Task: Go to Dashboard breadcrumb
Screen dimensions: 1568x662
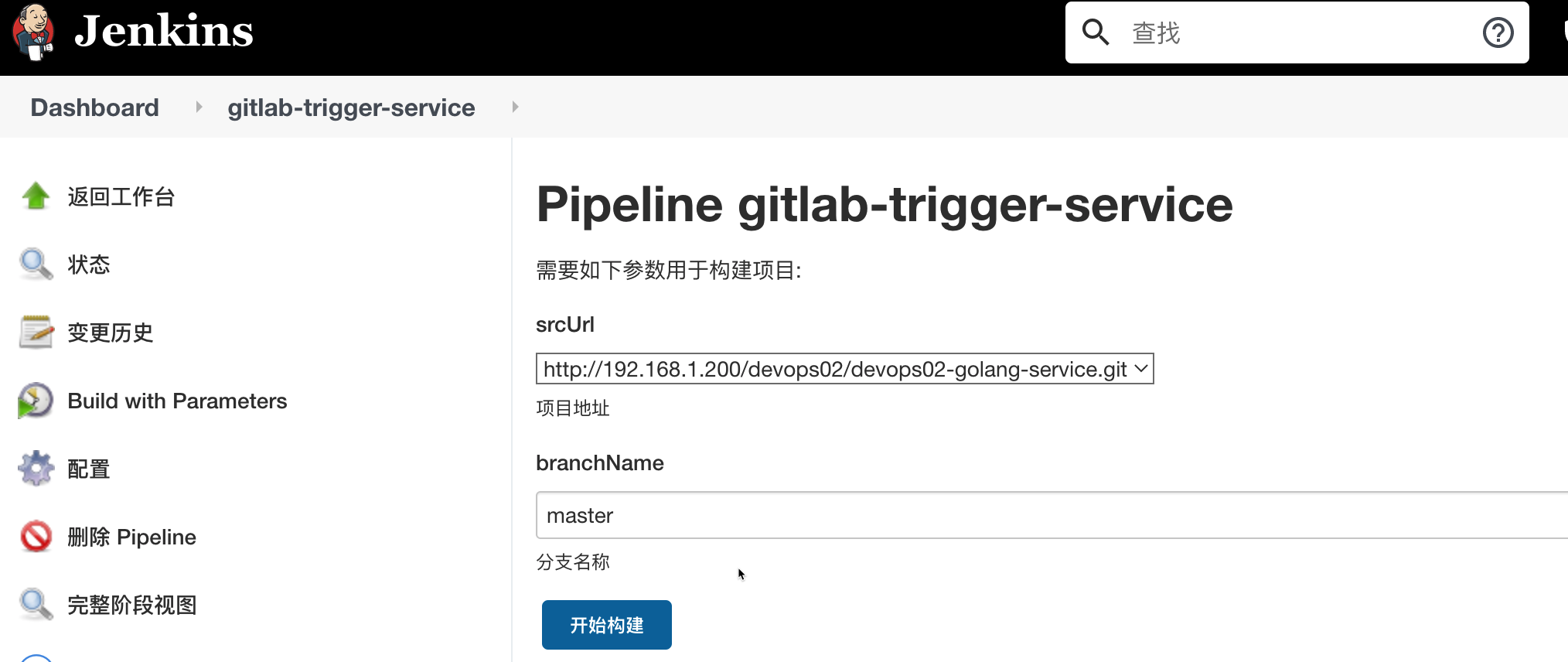Action: tap(94, 107)
